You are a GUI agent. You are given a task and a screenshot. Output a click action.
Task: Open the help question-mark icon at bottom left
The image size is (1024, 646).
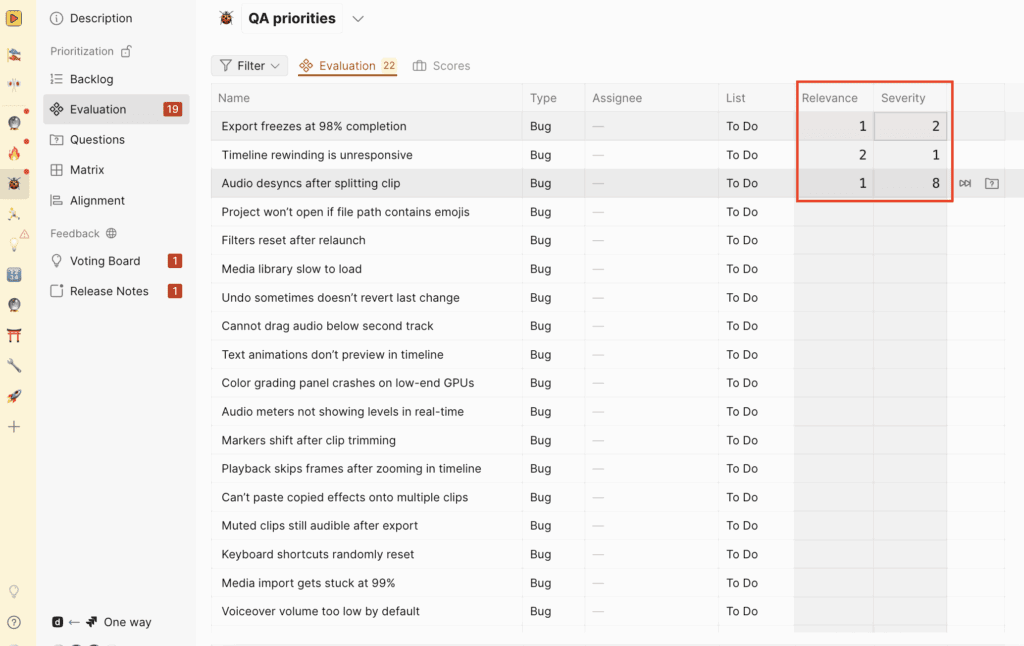point(15,625)
